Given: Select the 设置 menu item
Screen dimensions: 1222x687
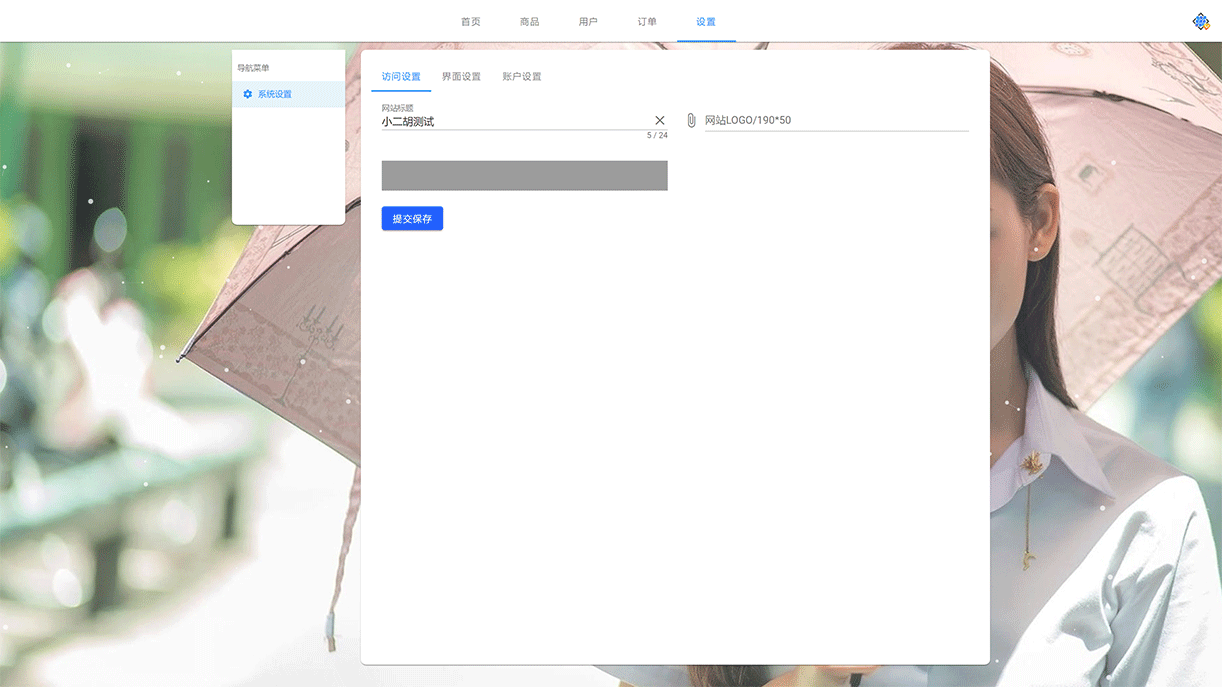Looking at the screenshot, I should 706,21.
